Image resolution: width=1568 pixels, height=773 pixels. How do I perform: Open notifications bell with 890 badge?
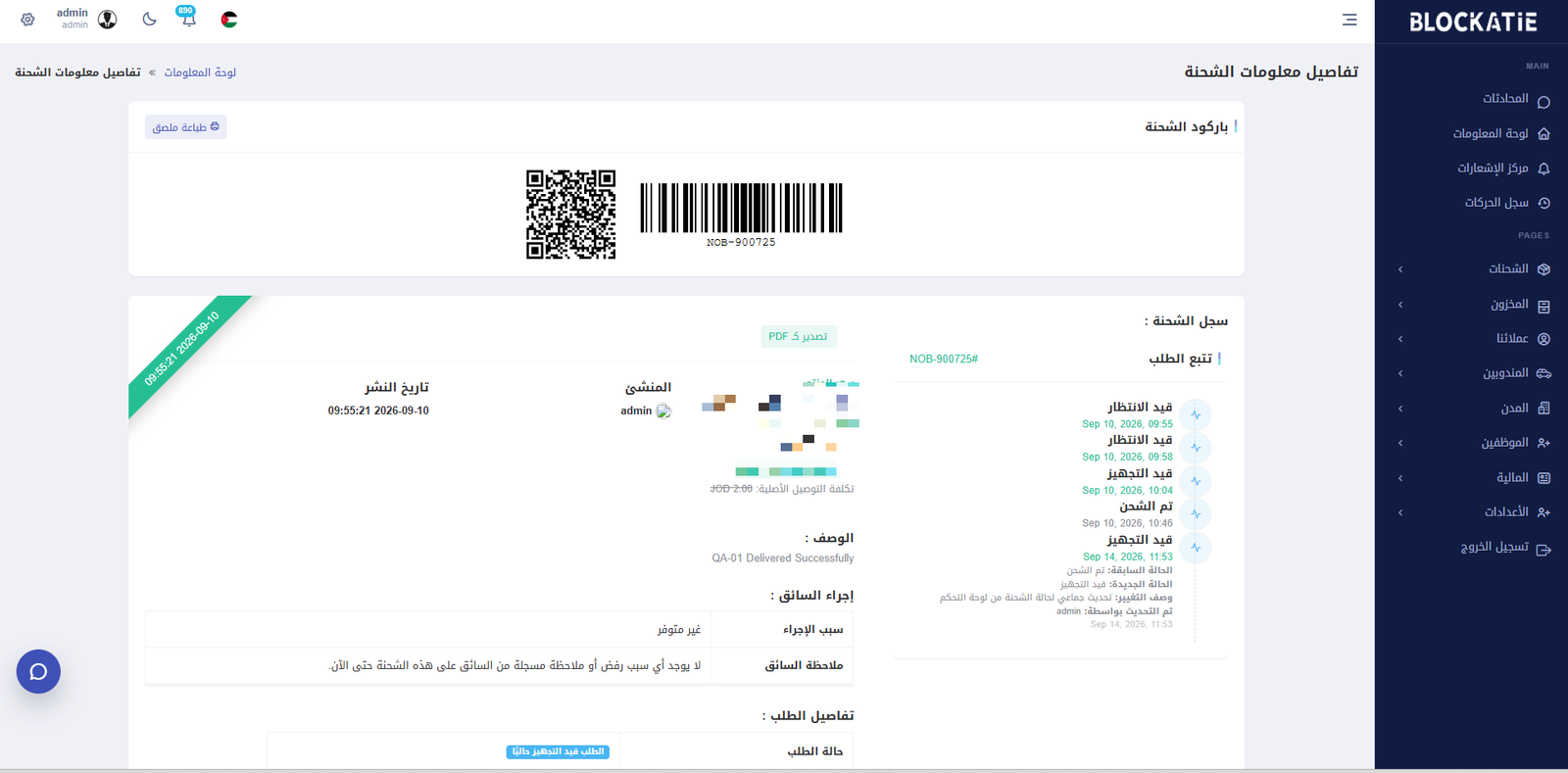click(x=187, y=18)
